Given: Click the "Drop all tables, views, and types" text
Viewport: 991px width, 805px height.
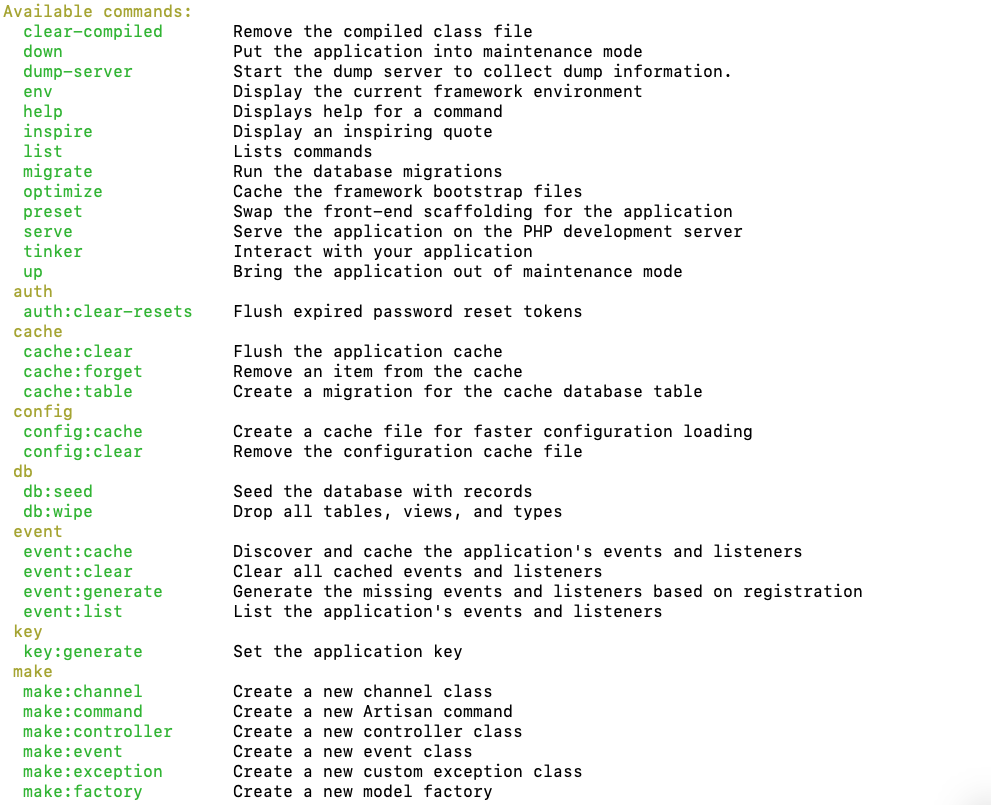Looking at the screenshot, I should 398,512.
